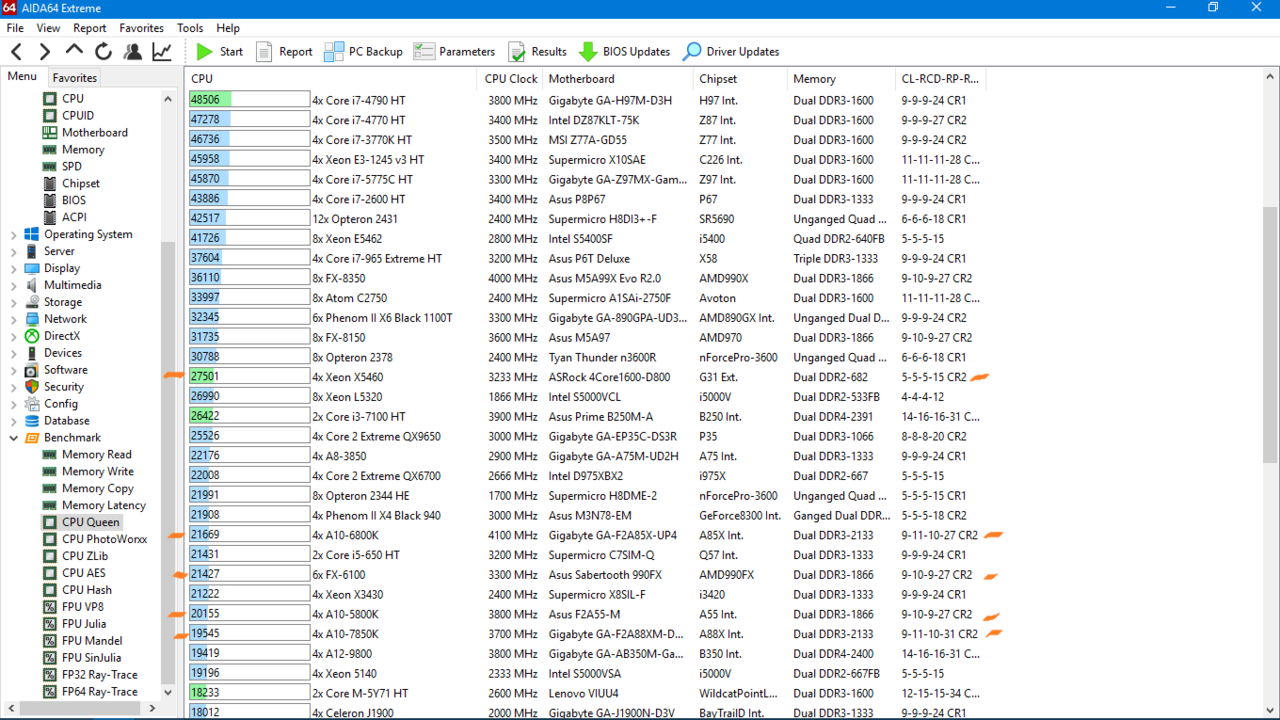The width and height of the screenshot is (1280, 720).
Task: Open the FP32 Ray-Trace benchmark
Action: pyautogui.click(x=100, y=675)
